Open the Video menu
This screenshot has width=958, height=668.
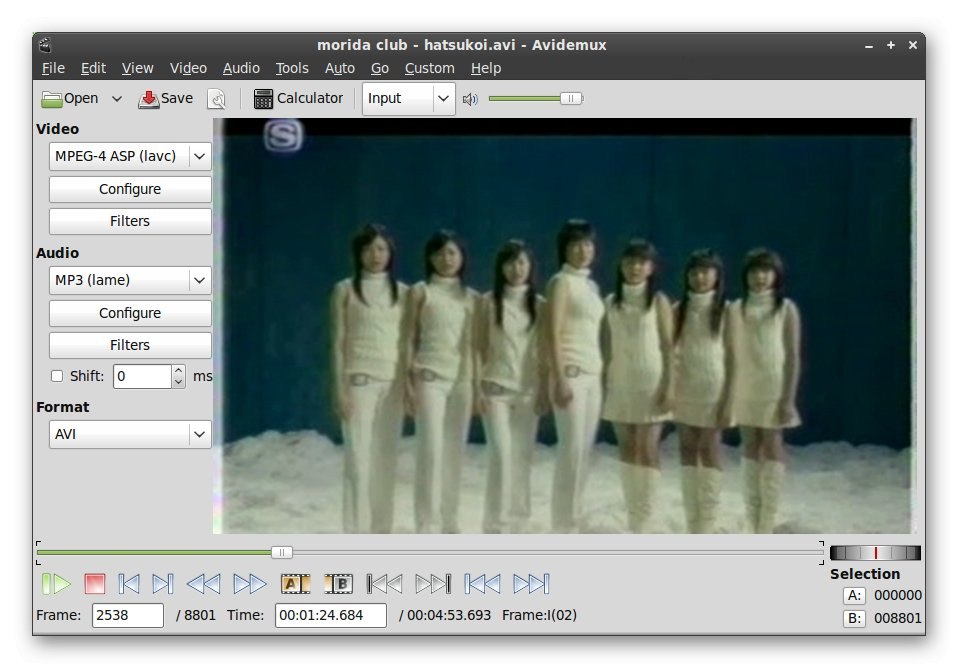188,68
